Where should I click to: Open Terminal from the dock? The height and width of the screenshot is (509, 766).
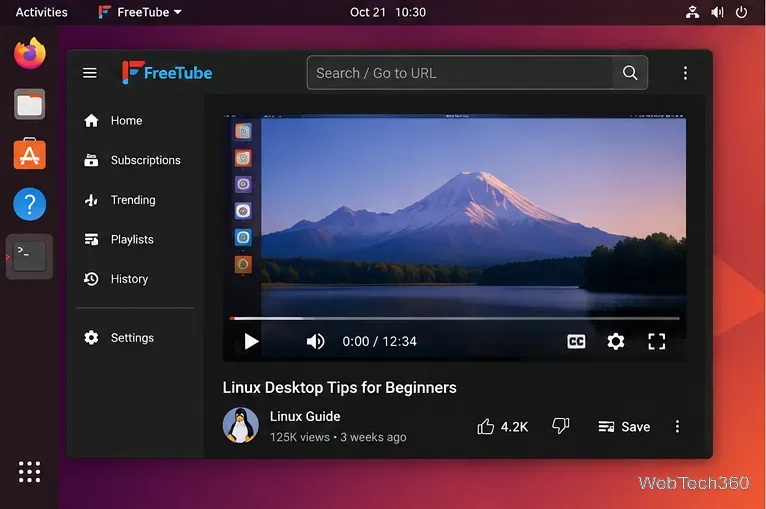[29, 256]
